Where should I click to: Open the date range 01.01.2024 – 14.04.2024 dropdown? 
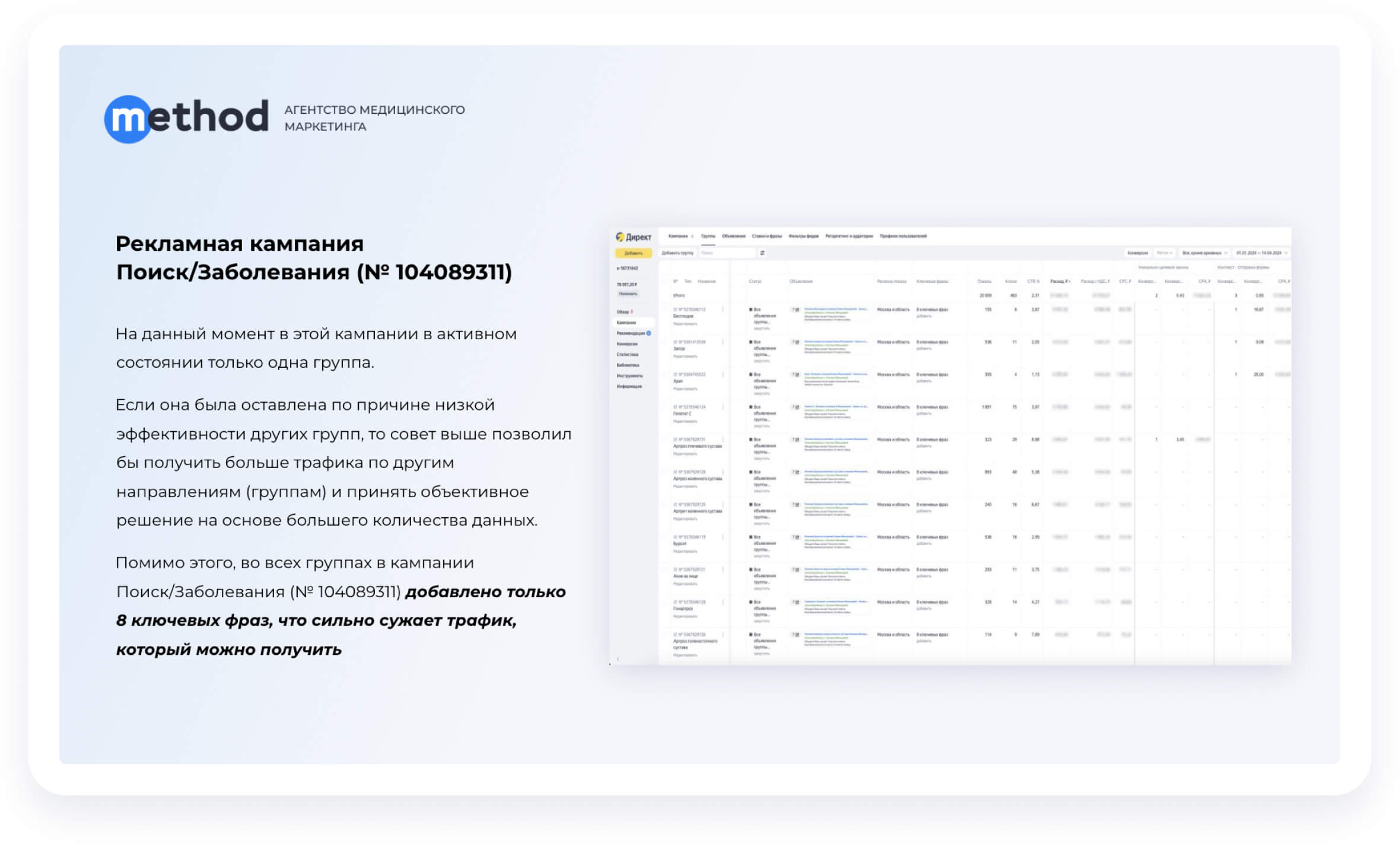tap(1262, 253)
